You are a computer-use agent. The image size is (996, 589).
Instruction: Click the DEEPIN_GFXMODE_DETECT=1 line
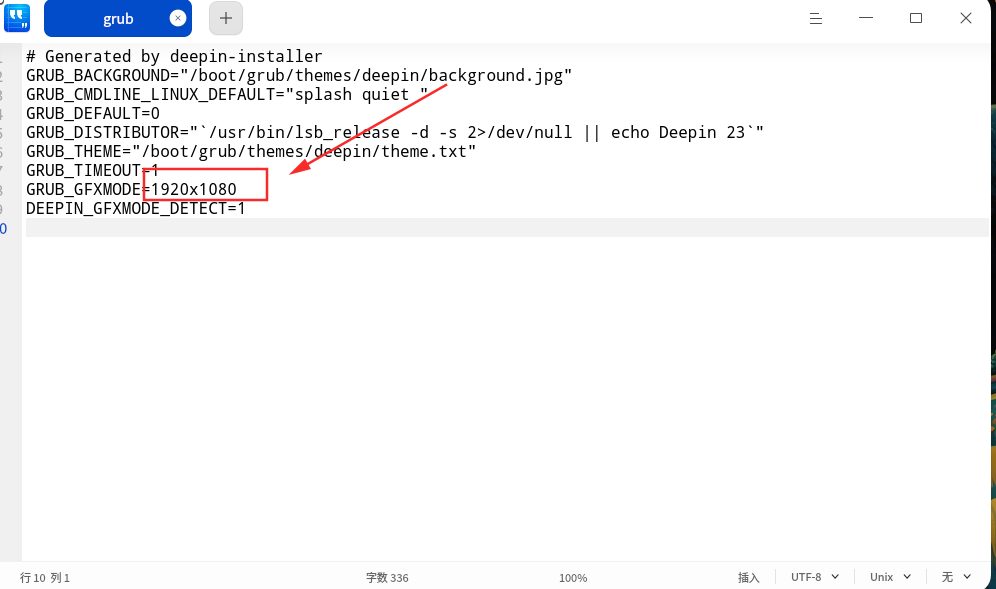point(135,208)
